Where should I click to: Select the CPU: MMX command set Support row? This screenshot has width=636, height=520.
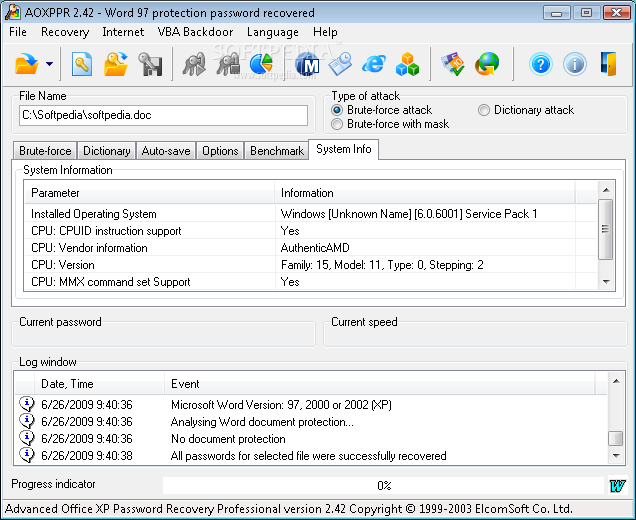click(311, 282)
